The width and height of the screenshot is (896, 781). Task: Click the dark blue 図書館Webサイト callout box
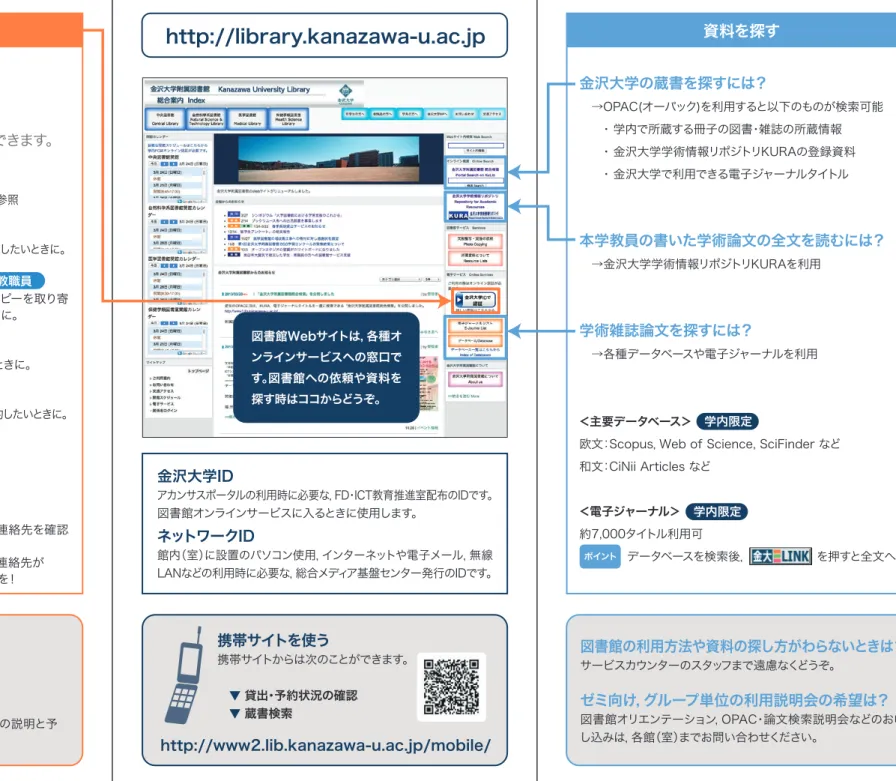click(x=326, y=367)
